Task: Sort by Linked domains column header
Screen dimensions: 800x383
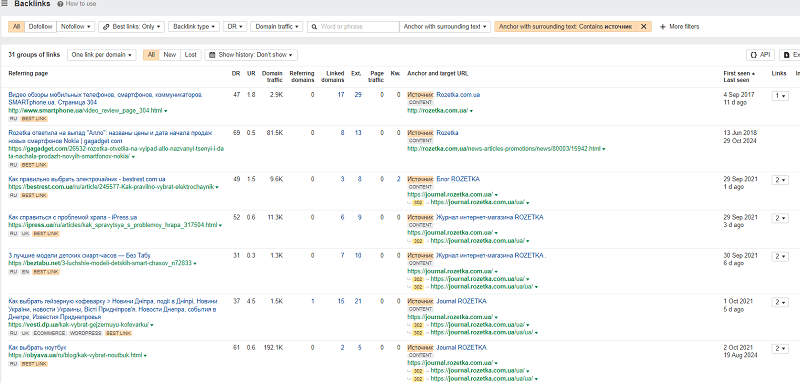Action: (333, 76)
